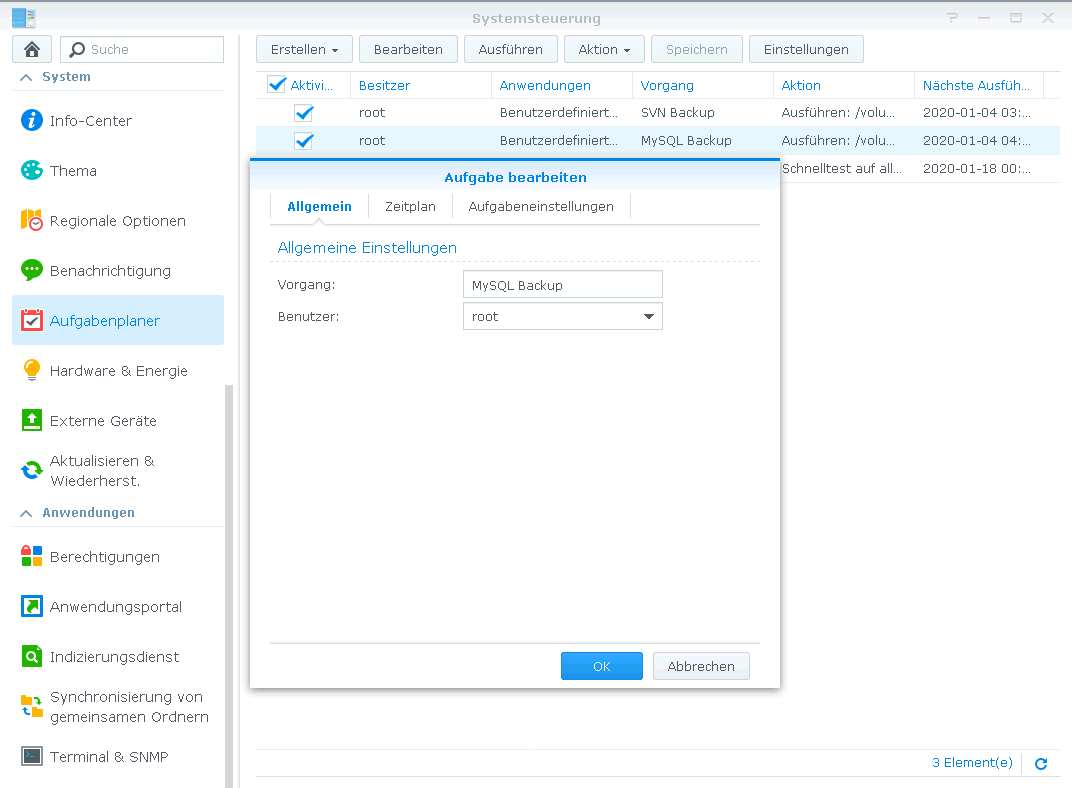
Task: Click the Vorgang name input field
Action: click(562, 285)
